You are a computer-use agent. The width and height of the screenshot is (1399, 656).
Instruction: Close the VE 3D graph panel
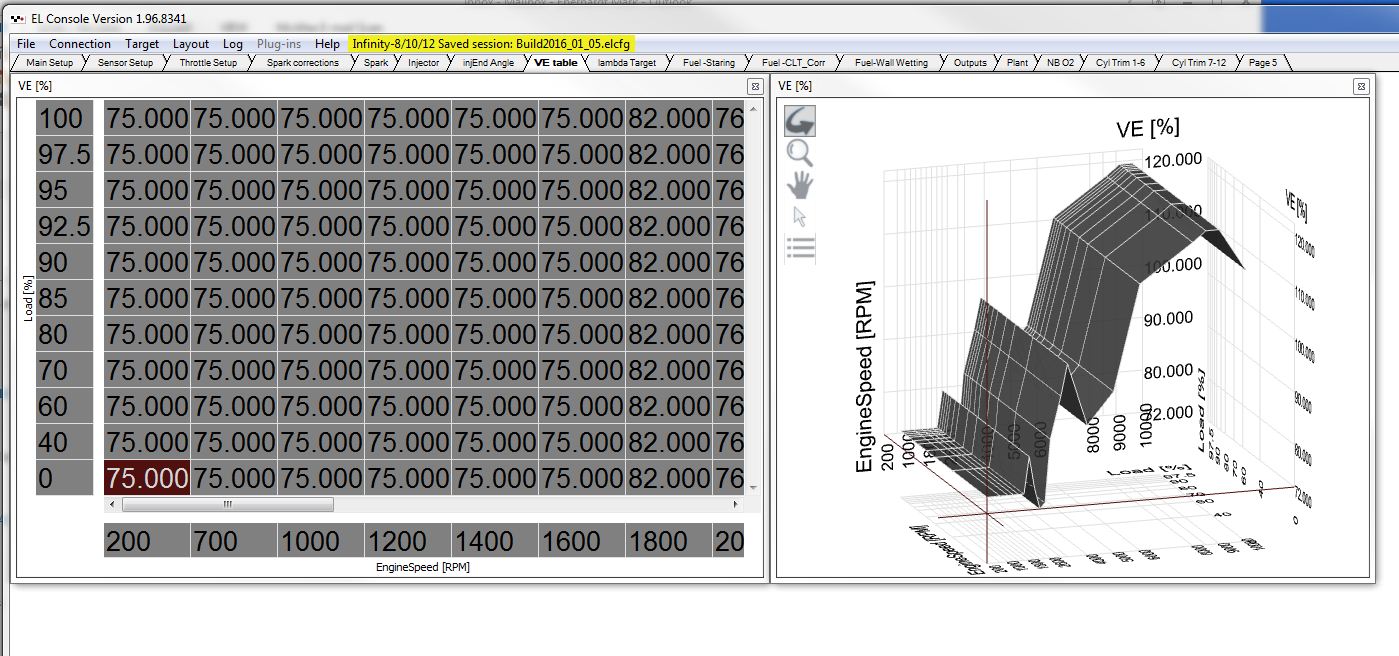tap(1361, 86)
